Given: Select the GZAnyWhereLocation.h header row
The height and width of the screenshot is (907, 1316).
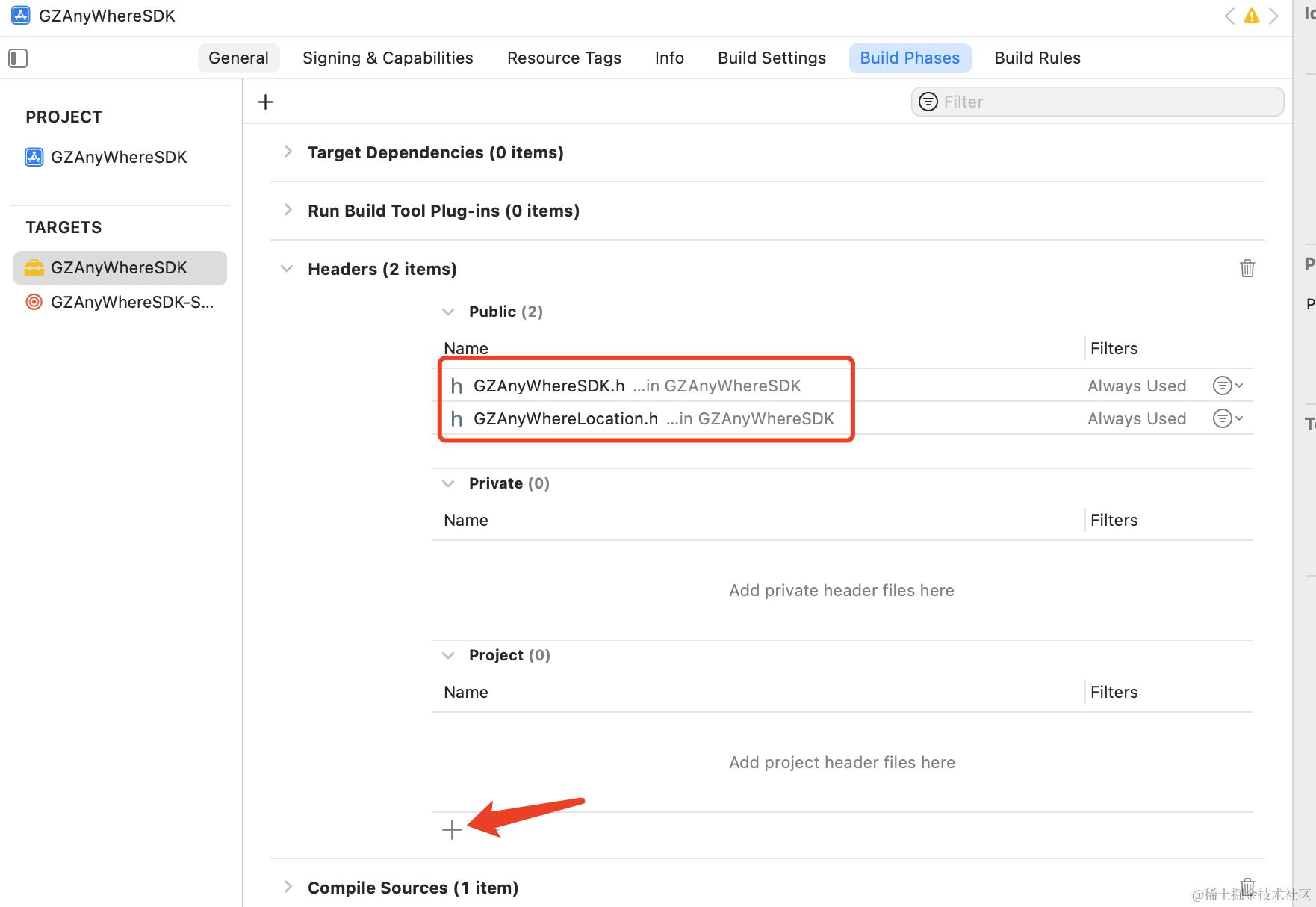Looking at the screenshot, I should (x=842, y=418).
